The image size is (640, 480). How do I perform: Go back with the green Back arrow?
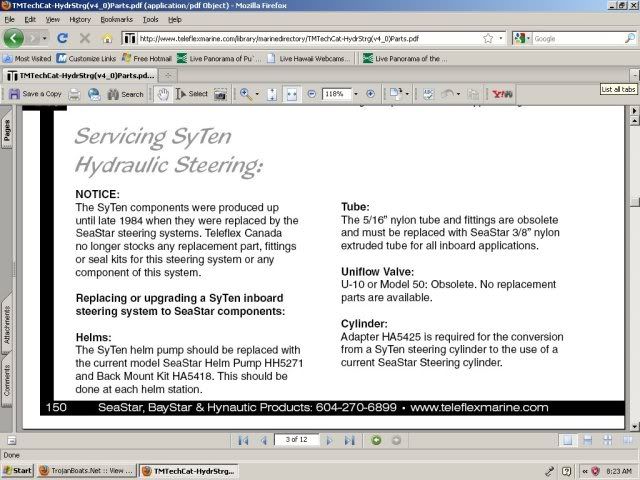pos(13,38)
